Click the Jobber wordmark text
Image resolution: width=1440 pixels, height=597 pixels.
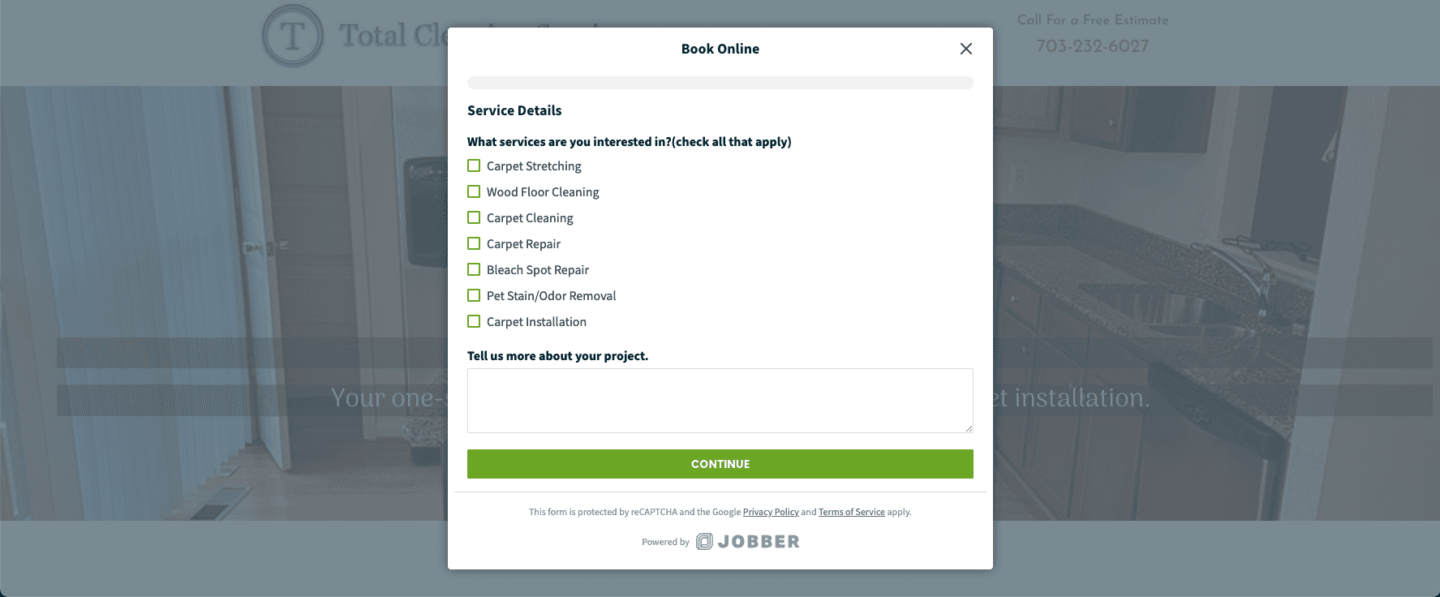pos(759,542)
